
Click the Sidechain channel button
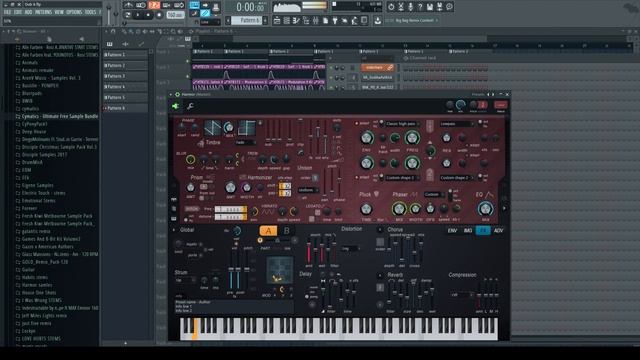(x=378, y=67)
